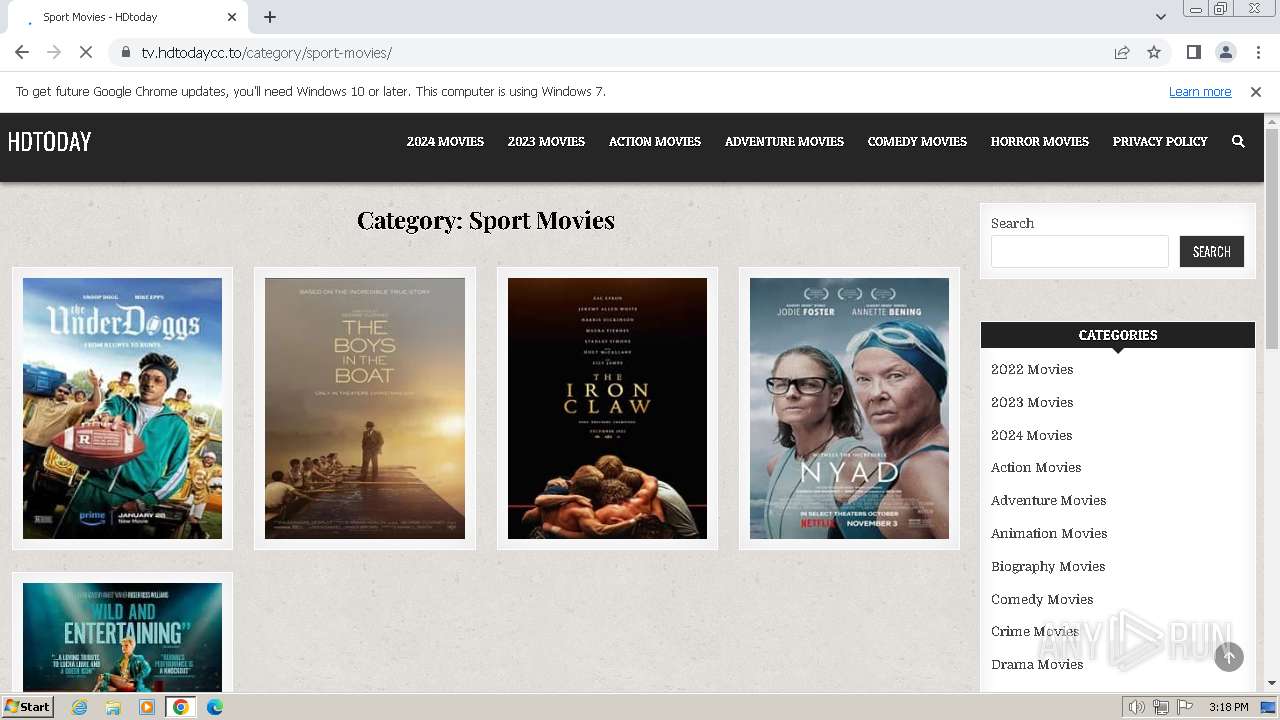The height and width of the screenshot is (720, 1280).
Task: Open The Iron Claw movie poster
Action: tap(607, 408)
